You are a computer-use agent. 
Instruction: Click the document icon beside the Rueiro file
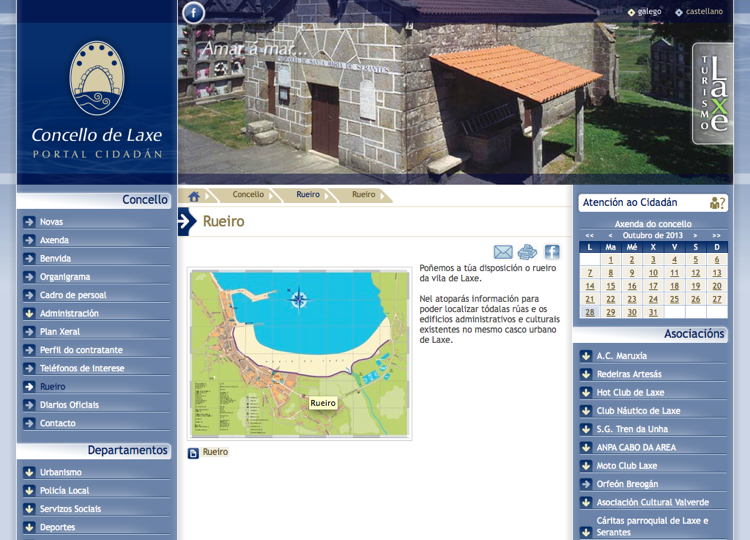pos(193,453)
